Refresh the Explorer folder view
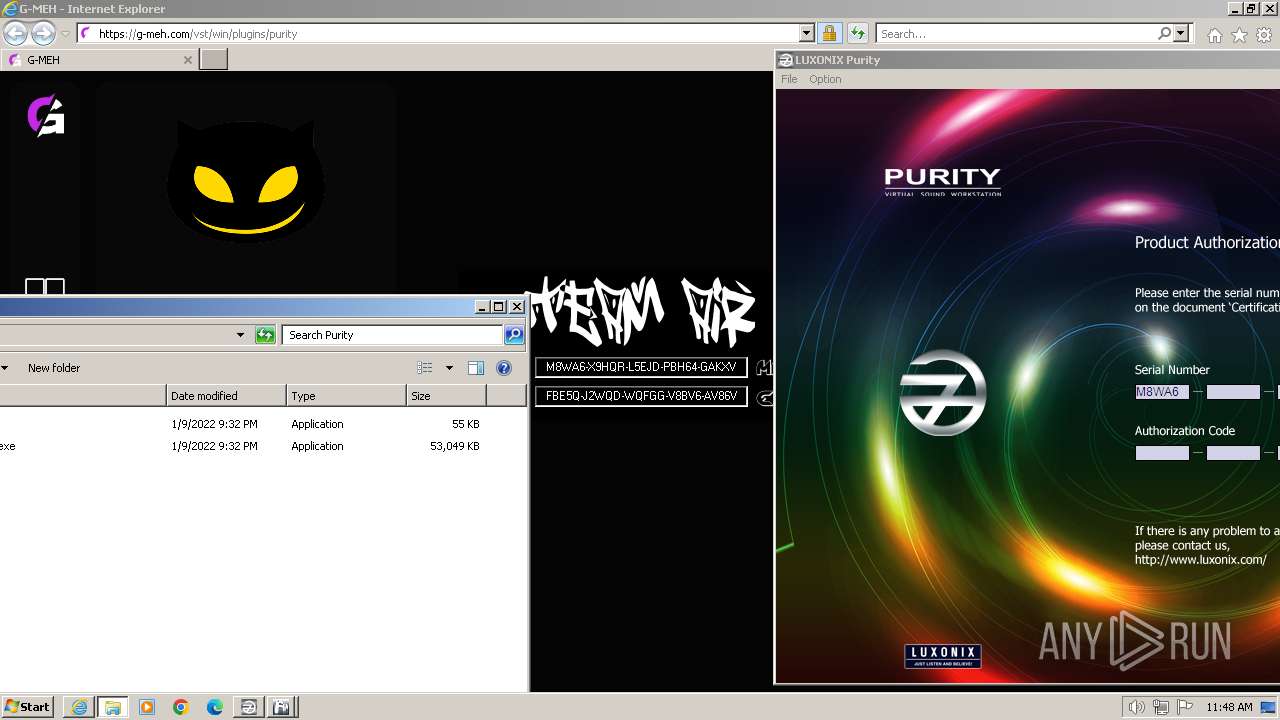1280x720 pixels. pos(265,335)
